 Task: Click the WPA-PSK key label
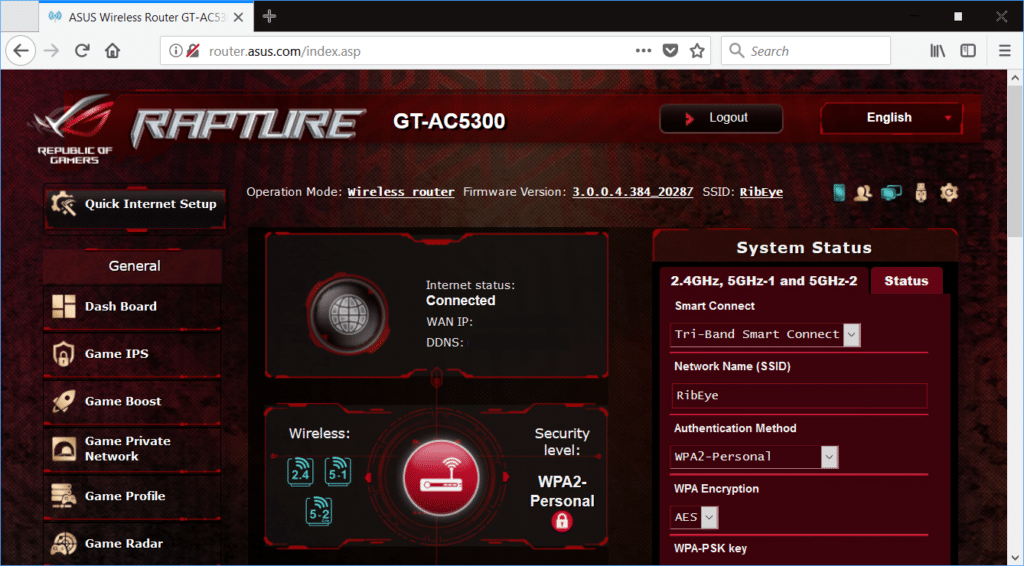coord(711,548)
